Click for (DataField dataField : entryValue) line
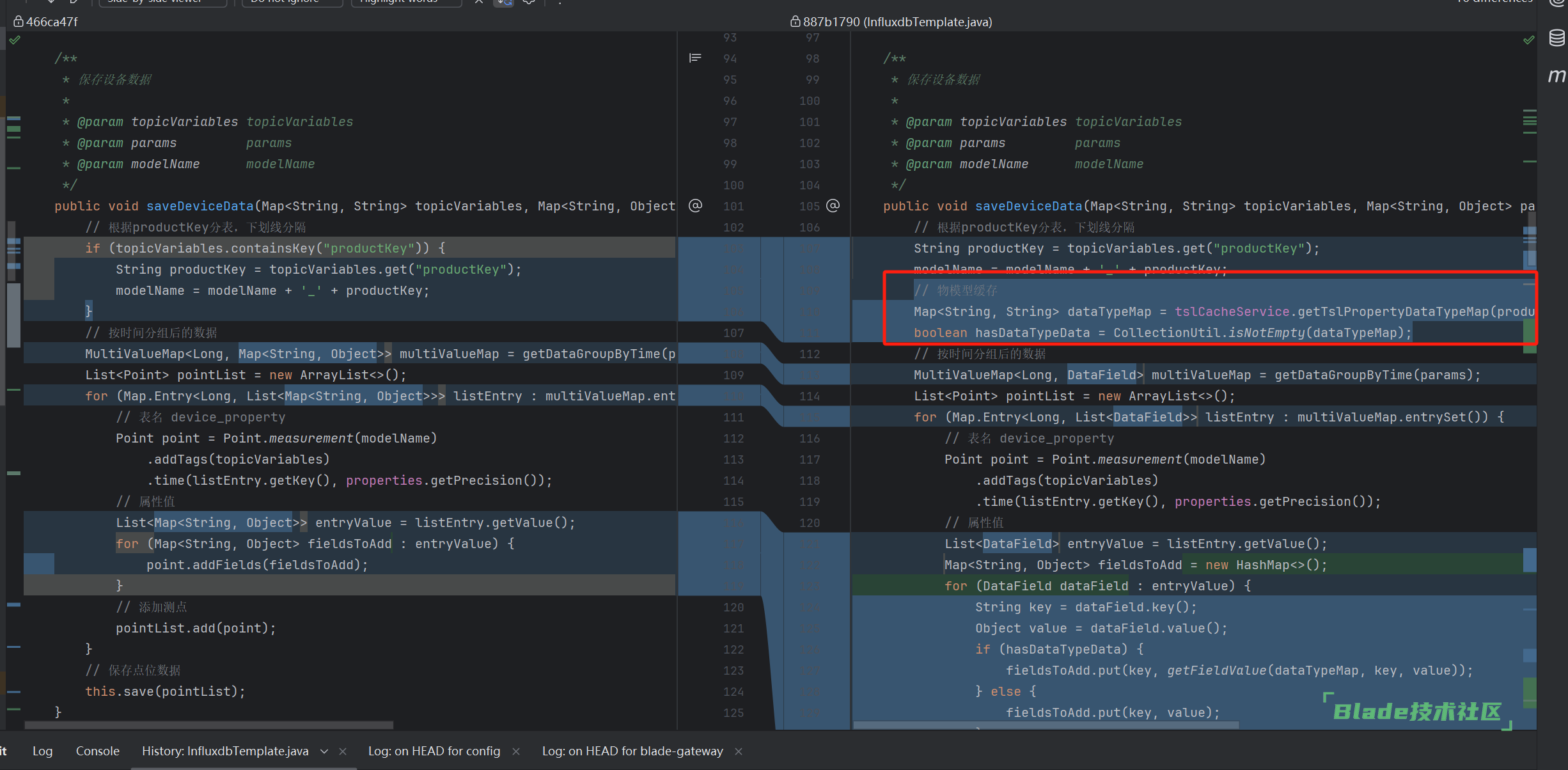Screen dimensions: 1568x770 (x=1098, y=586)
